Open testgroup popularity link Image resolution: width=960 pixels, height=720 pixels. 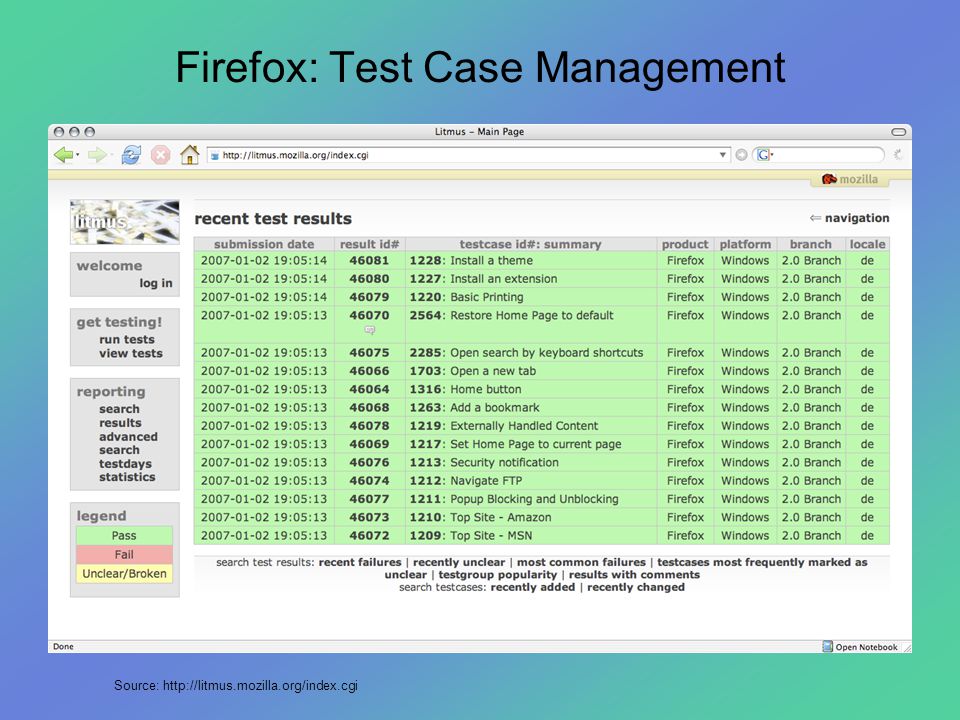tap(498, 576)
